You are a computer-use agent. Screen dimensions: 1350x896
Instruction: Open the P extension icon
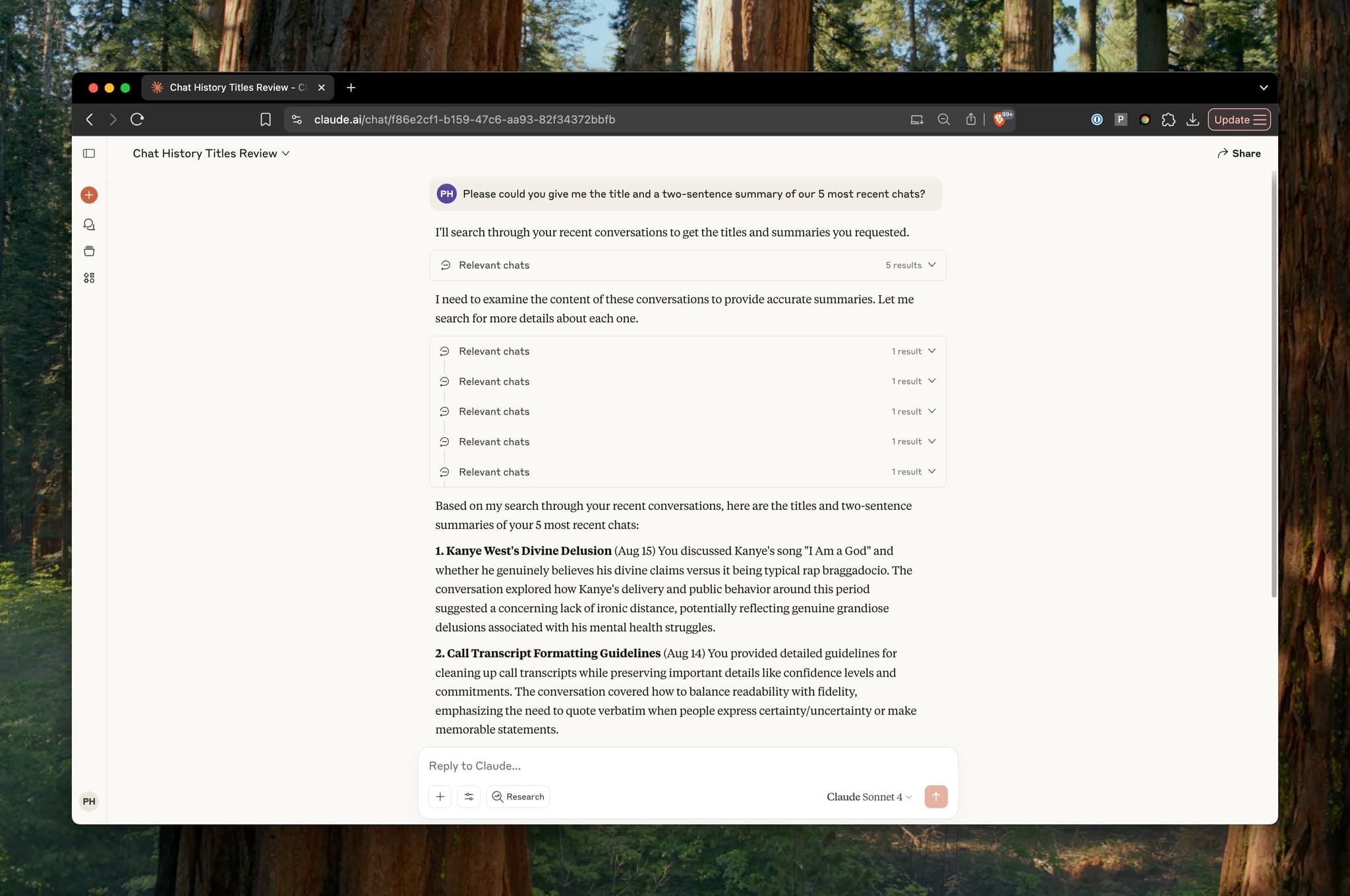[x=1121, y=119]
